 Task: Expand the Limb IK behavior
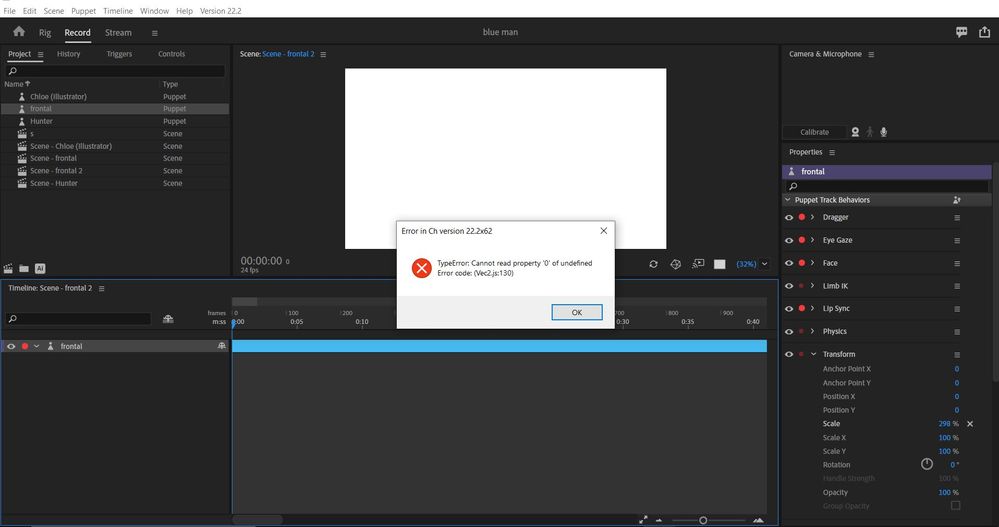pos(812,286)
